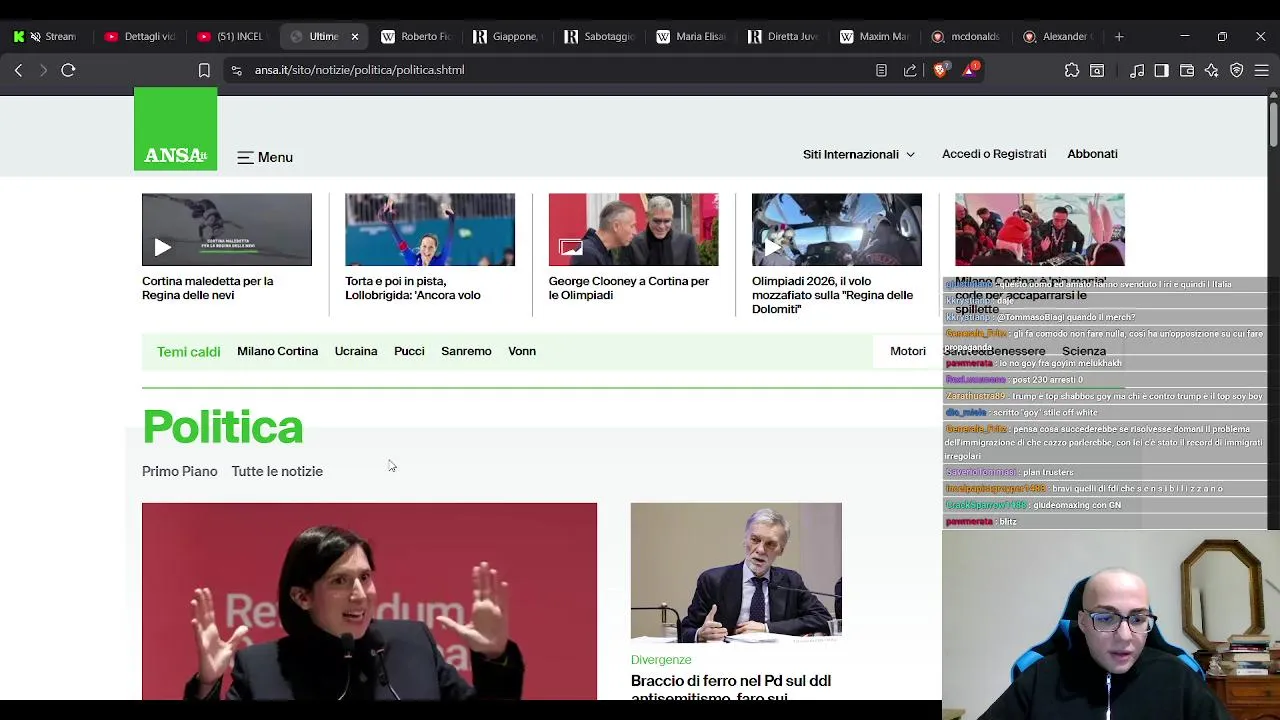Switch to the Alexander tab
Image resolution: width=1280 pixels, height=720 pixels.
pyautogui.click(x=1057, y=36)
